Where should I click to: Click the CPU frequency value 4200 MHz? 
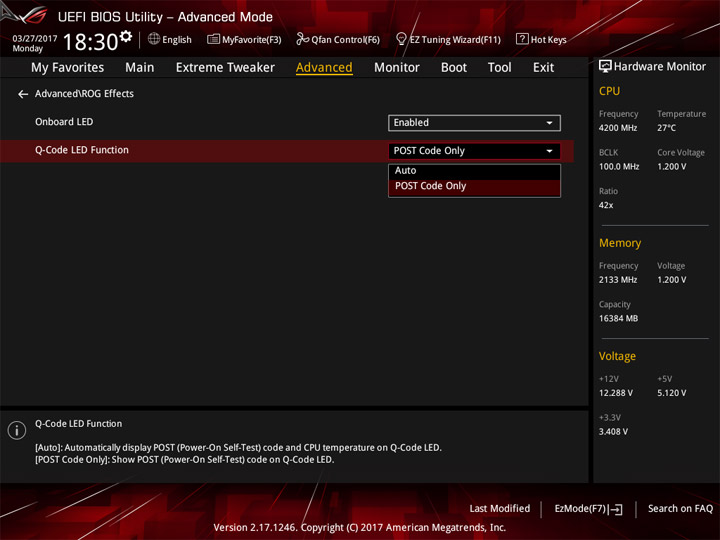pyautogui.click(x=618, y=128)
